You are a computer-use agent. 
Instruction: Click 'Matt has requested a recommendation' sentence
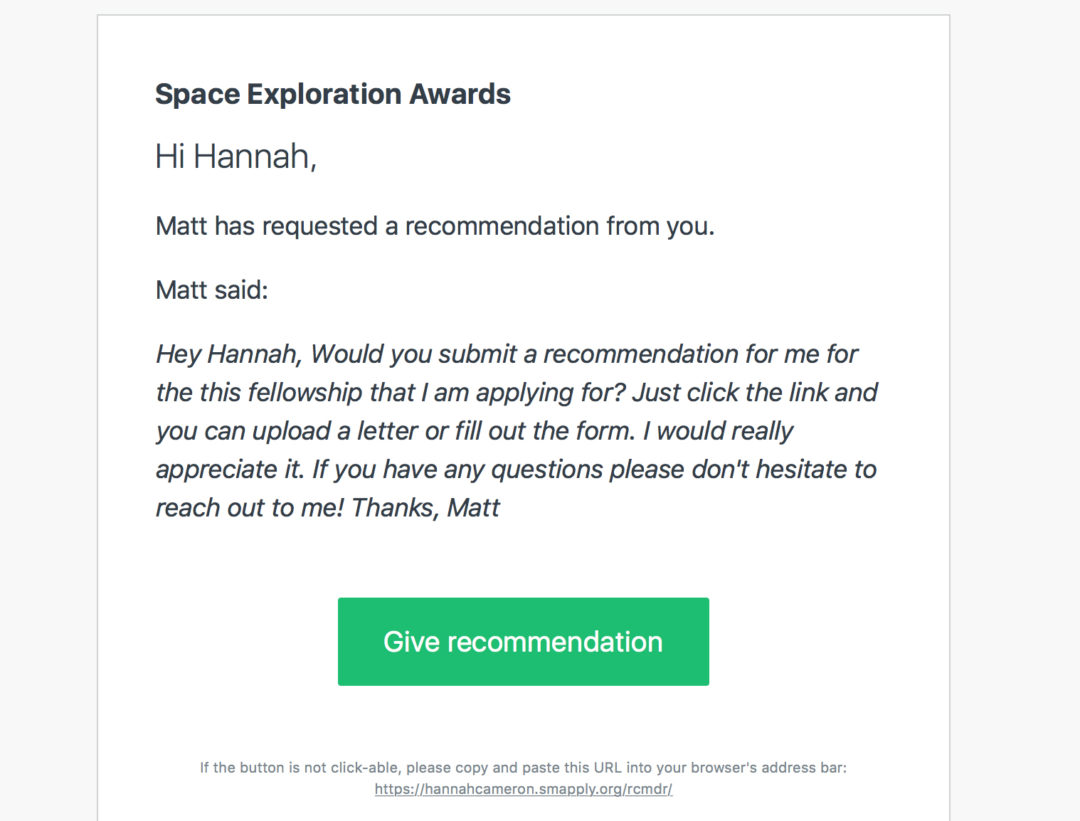377,227
